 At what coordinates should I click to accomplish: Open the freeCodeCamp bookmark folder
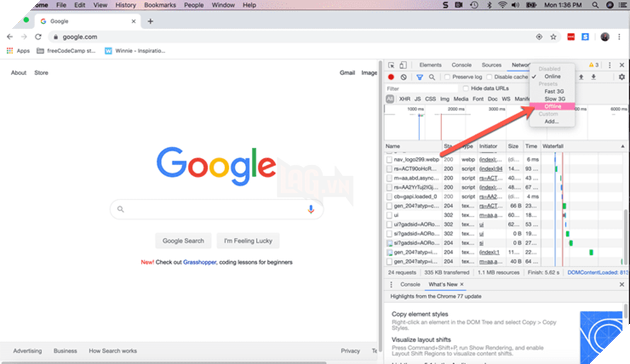coord(66,51)
